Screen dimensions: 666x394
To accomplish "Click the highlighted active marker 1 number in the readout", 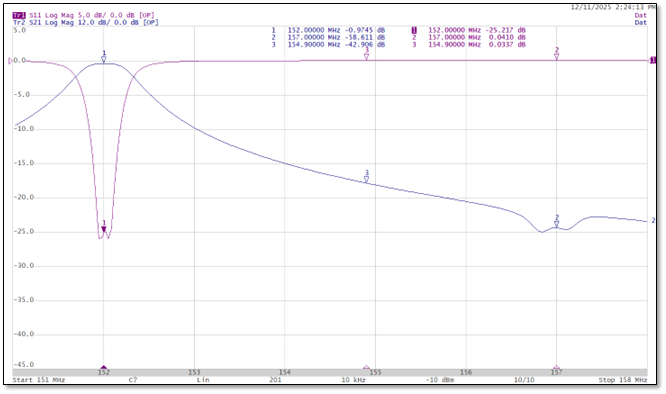I will (414, 30).
